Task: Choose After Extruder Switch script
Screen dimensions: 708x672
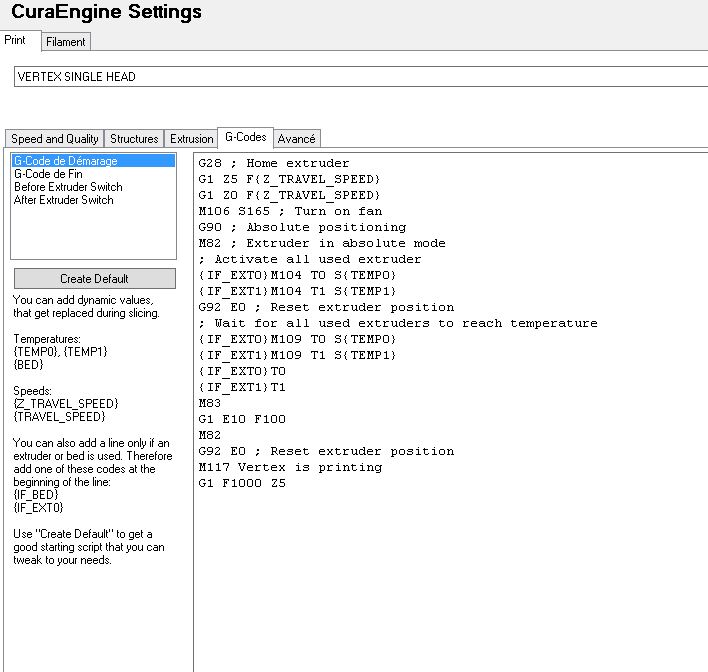Action: (x=64, y=200)
